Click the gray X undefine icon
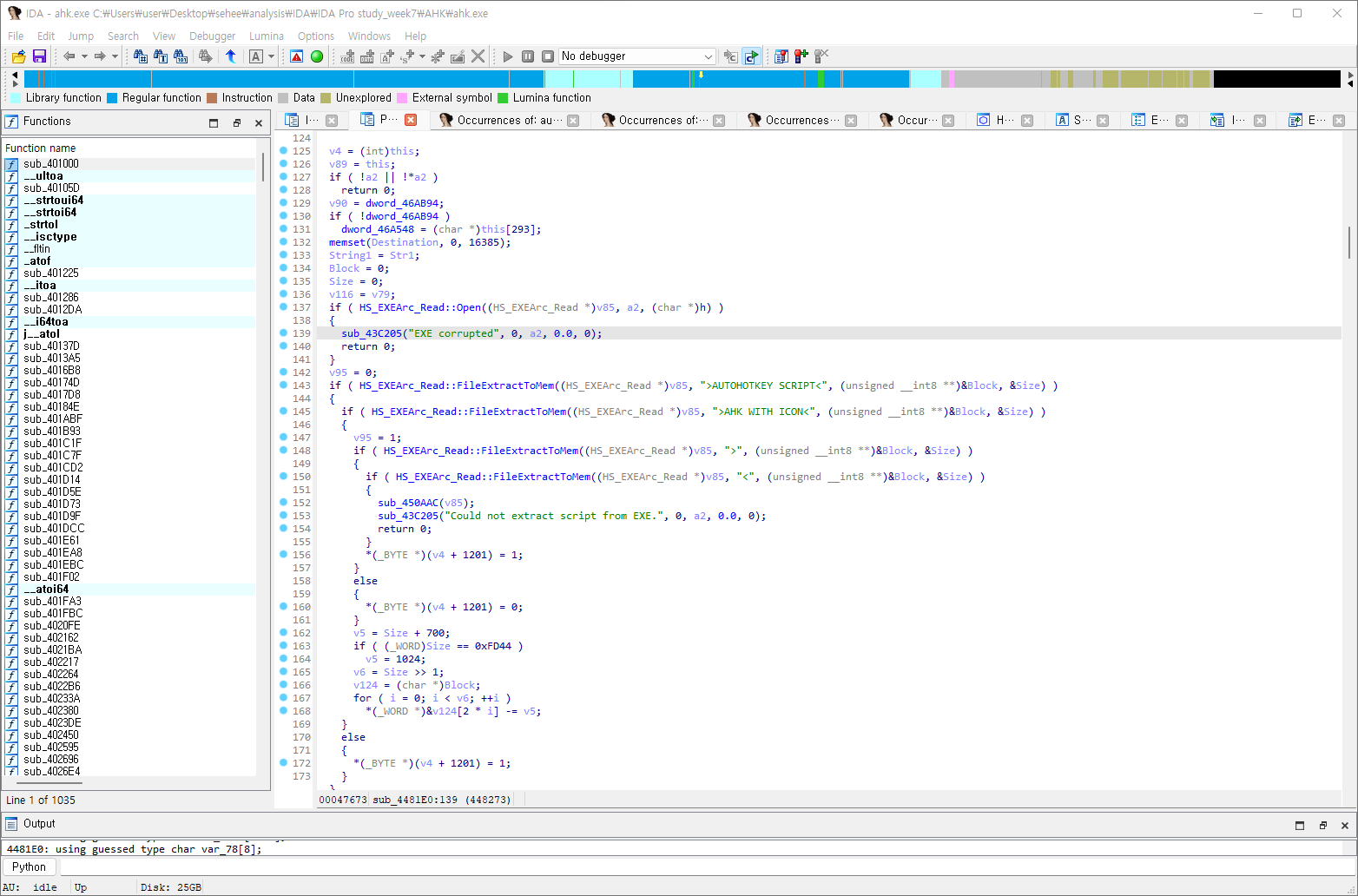Screen dimensions: 1358x896 tap(478, 56)
